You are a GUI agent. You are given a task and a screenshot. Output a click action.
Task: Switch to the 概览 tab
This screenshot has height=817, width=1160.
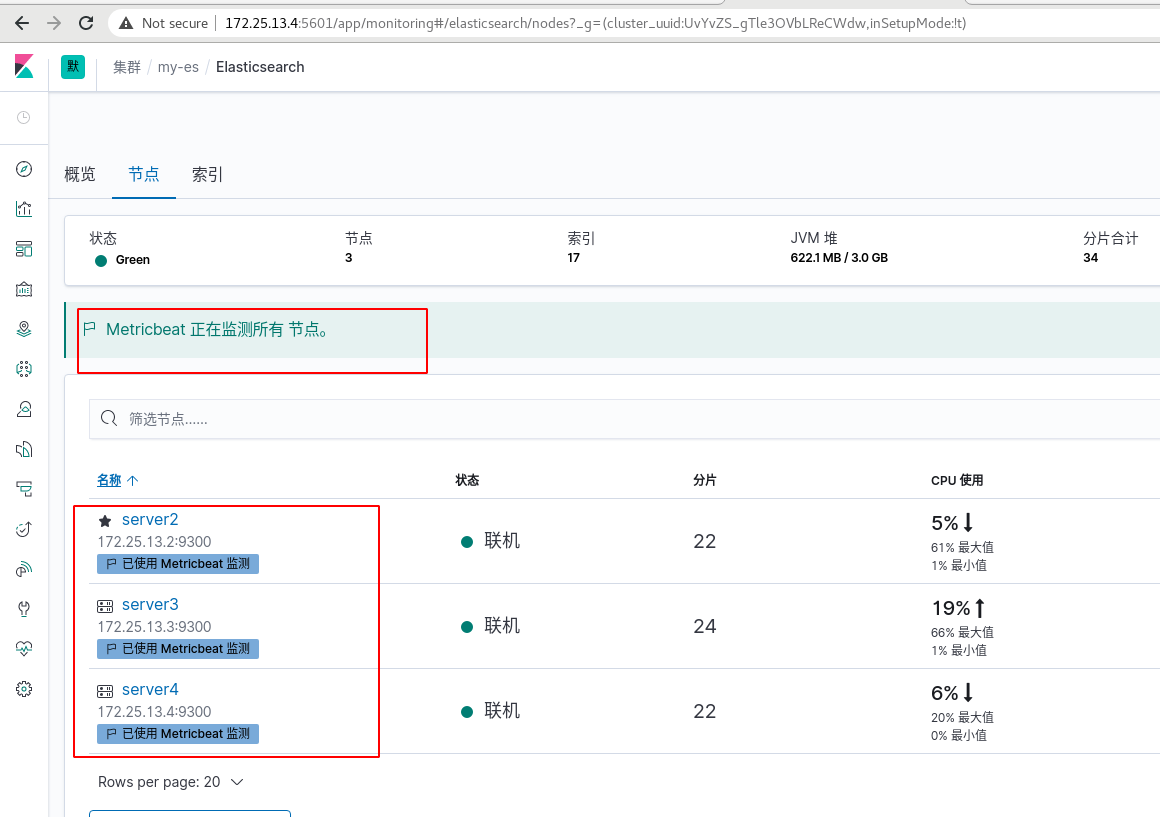[x=80, y=175]
